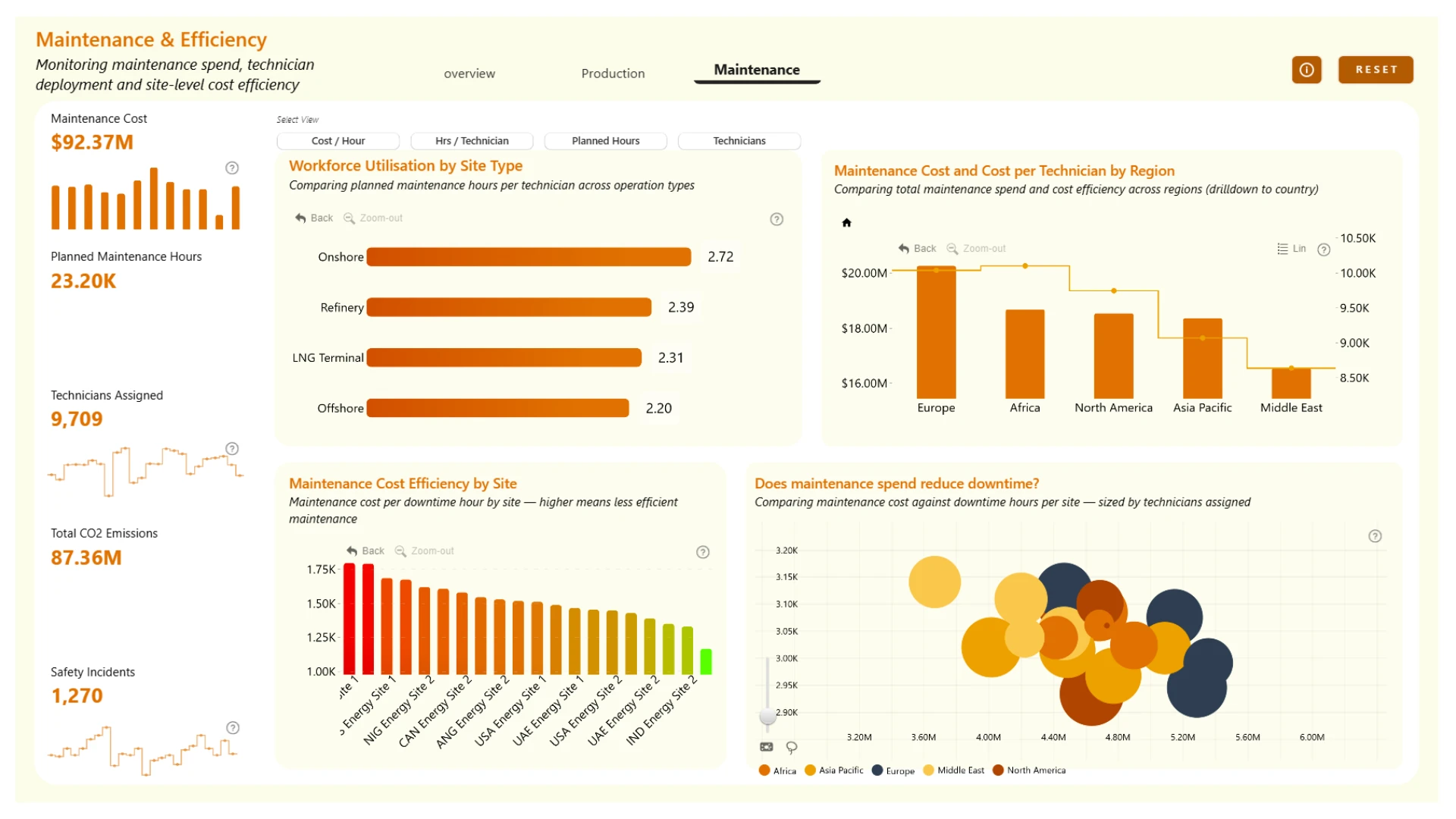Drill into the Middle East column

coord(1291,383)
